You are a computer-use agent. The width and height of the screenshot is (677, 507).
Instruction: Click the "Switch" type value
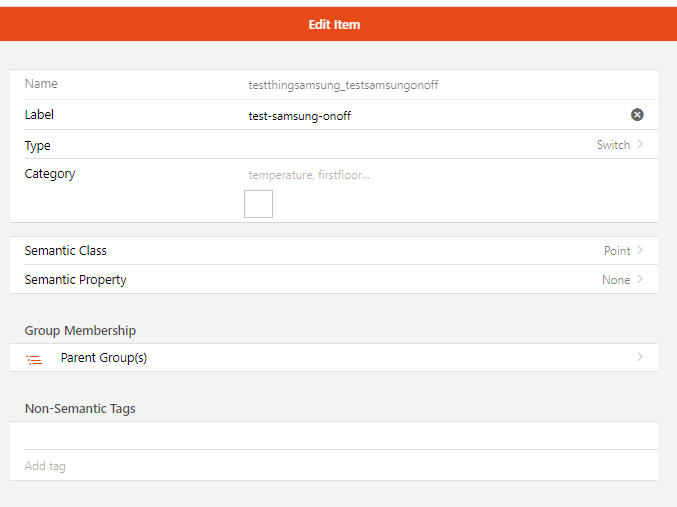click(613, 145)
